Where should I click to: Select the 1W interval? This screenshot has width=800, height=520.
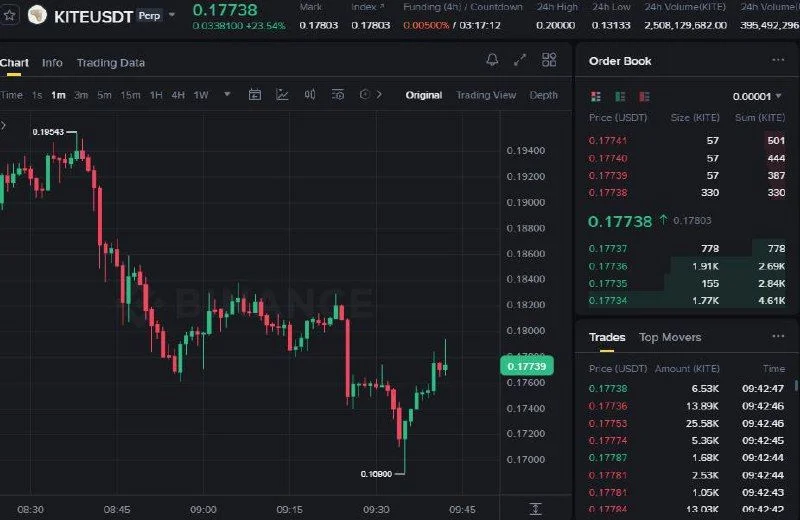click(x=201, y=95)
